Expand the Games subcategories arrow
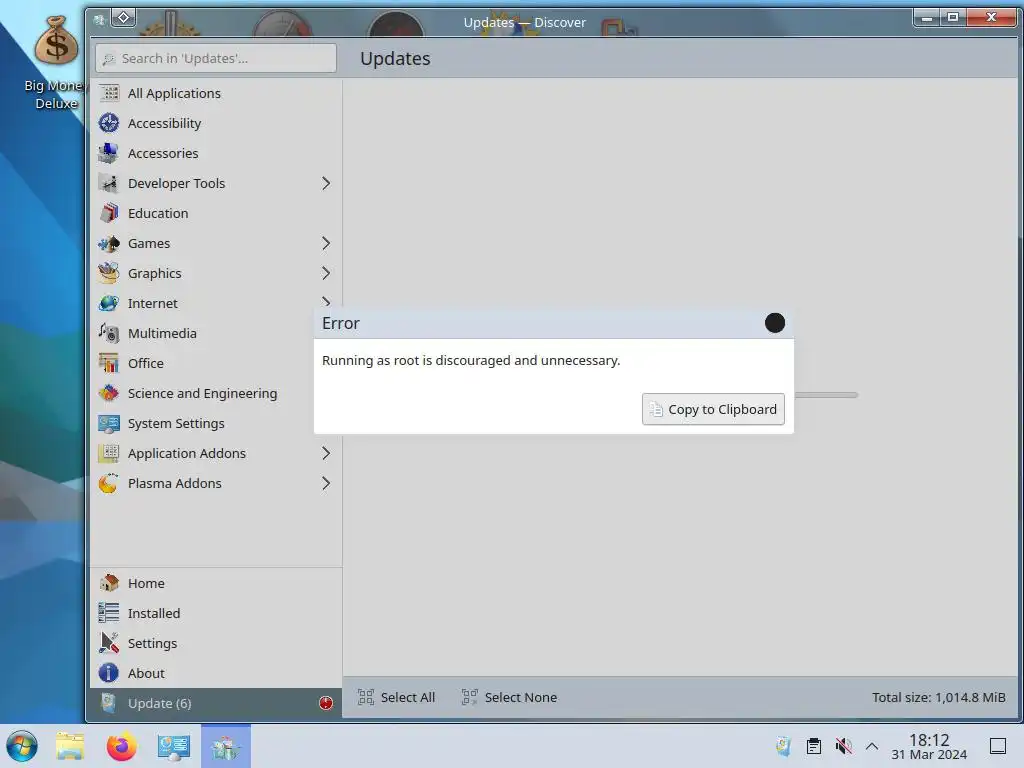 (326, 244)
